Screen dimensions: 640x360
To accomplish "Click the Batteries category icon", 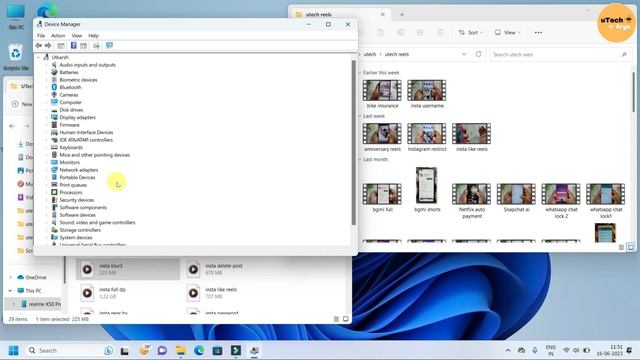I will click(x=54, y=72).
